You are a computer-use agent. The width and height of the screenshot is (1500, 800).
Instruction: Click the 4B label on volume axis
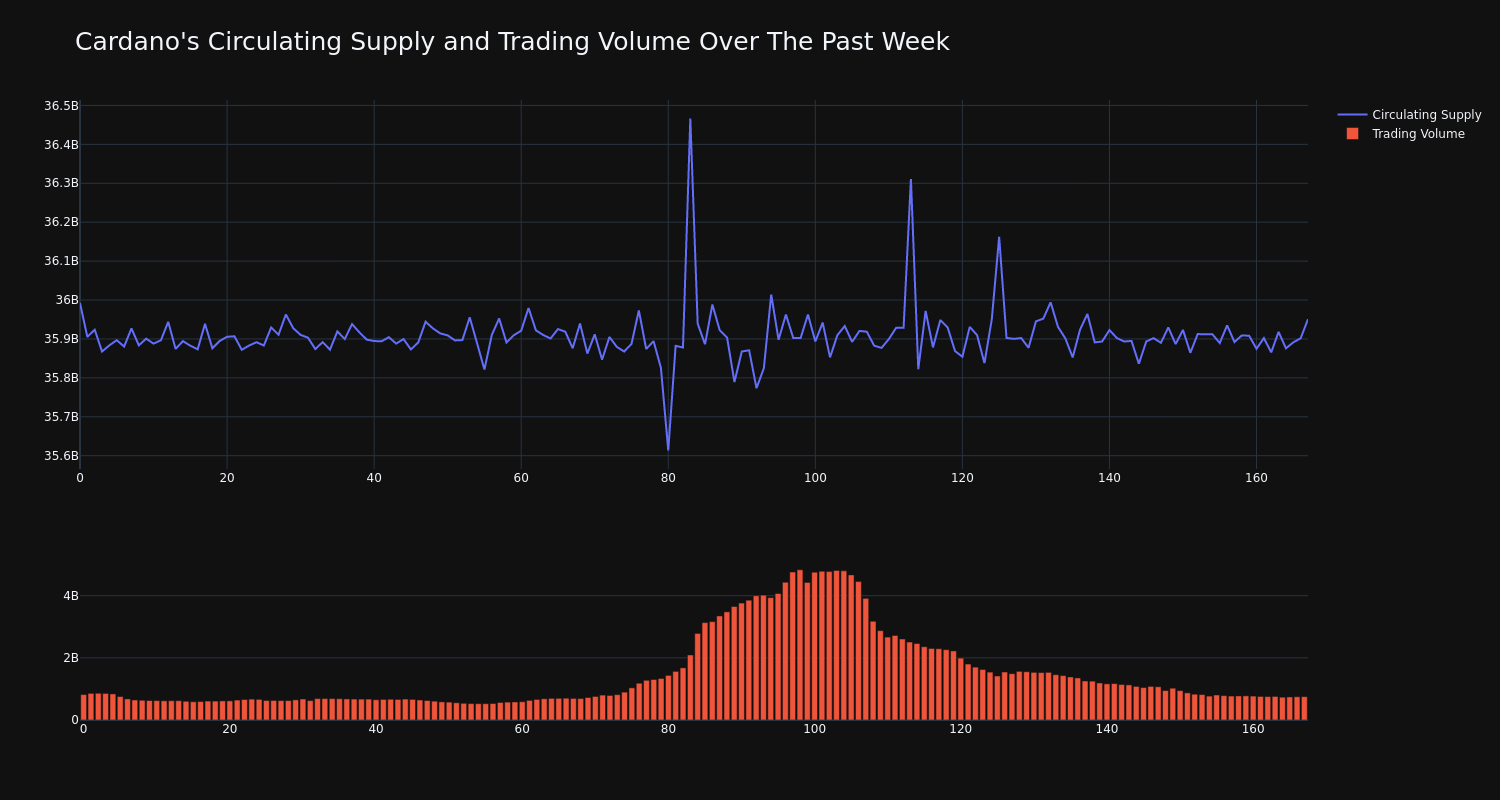click(70, 596)
